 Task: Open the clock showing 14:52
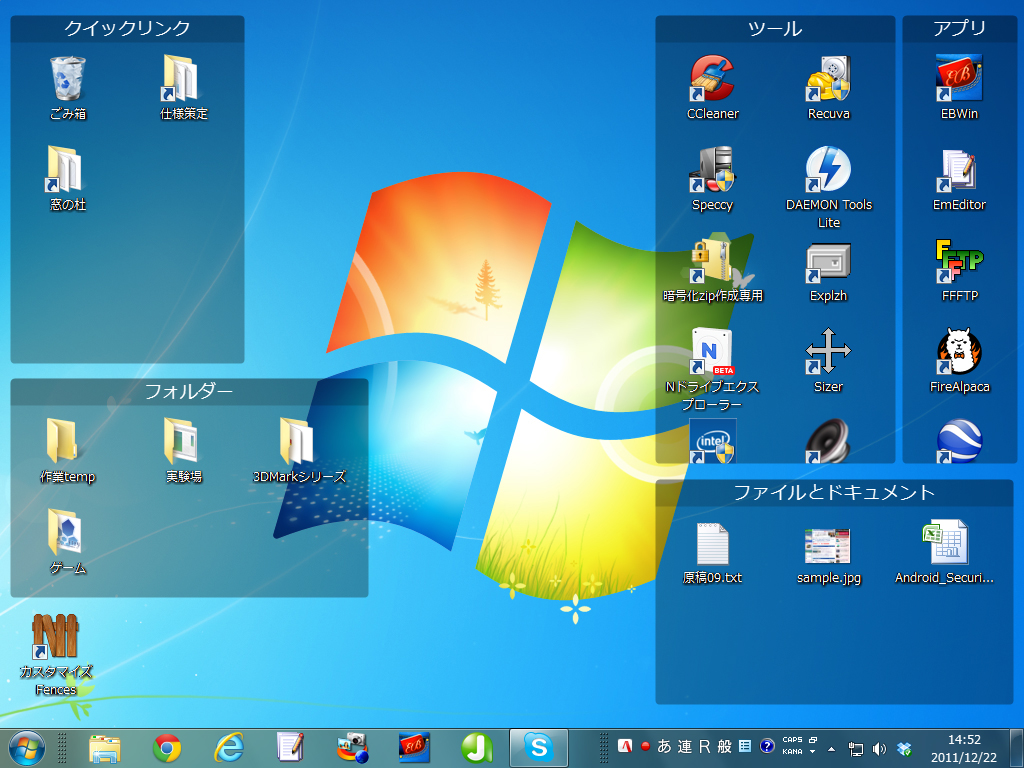(x=964, y=748)
